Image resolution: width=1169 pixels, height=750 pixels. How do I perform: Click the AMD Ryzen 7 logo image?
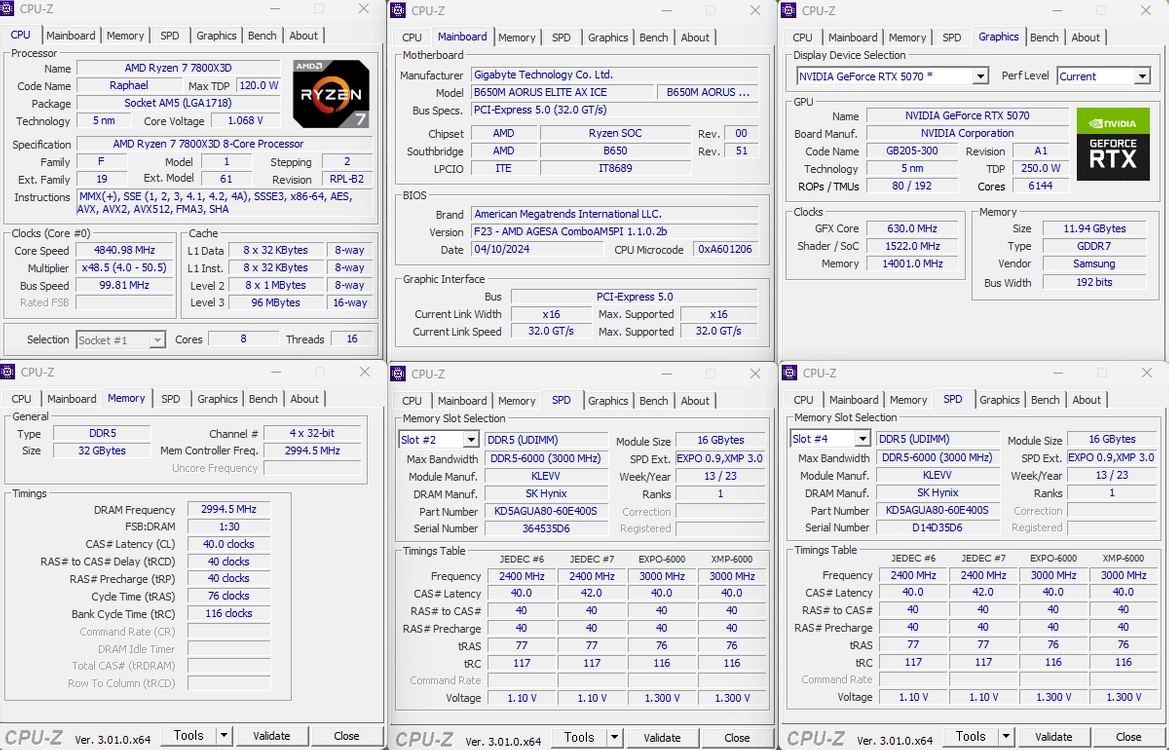[x=331, y=93]
